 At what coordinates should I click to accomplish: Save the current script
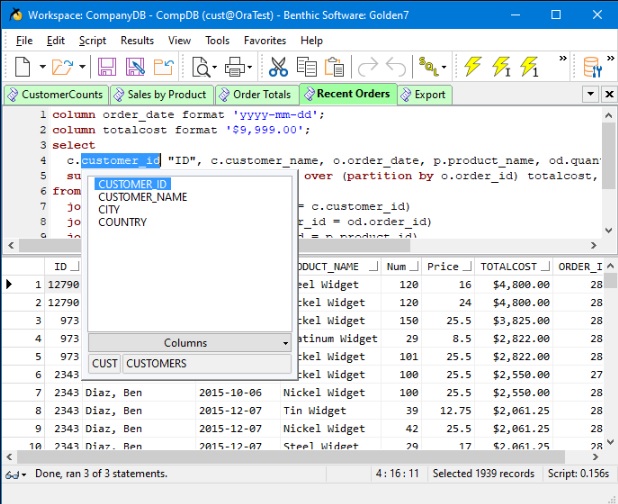pos(107,67)
